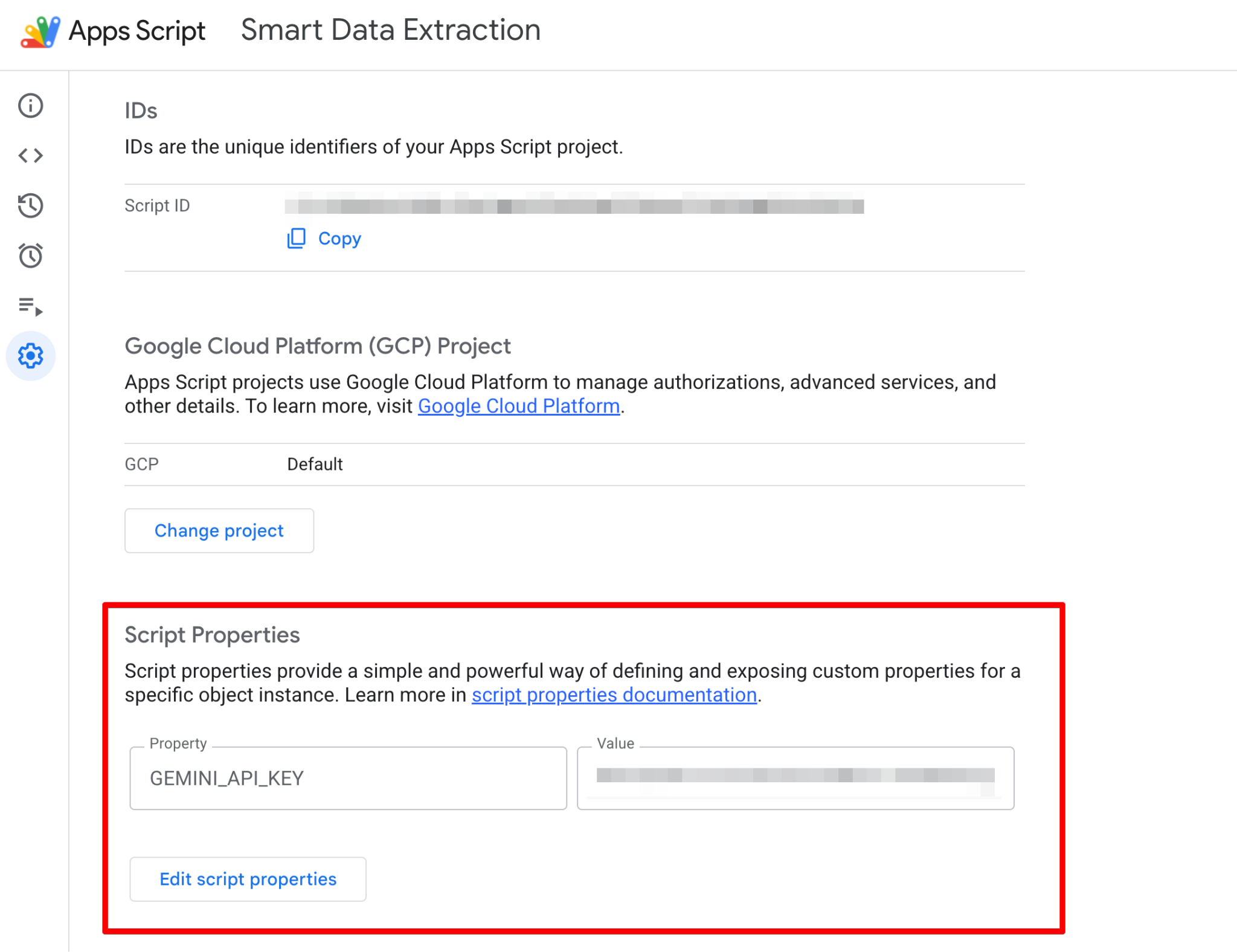The image size is (1237, 952).
Task: Click the Apps Script logo icon
Action: 40,31
